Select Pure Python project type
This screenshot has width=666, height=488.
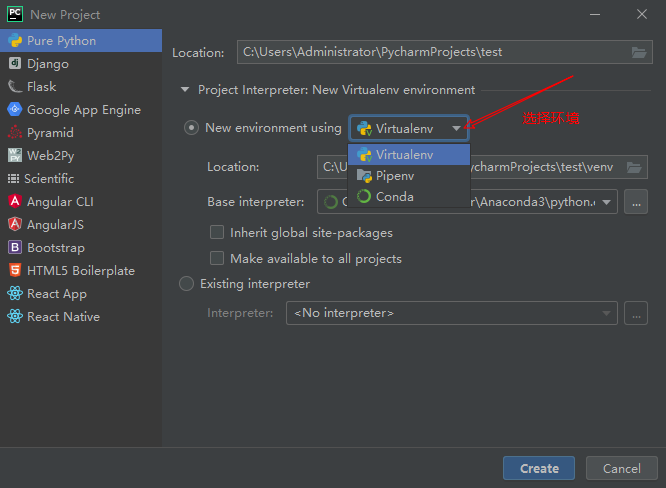pyautogui.click(x=81, y=41)
